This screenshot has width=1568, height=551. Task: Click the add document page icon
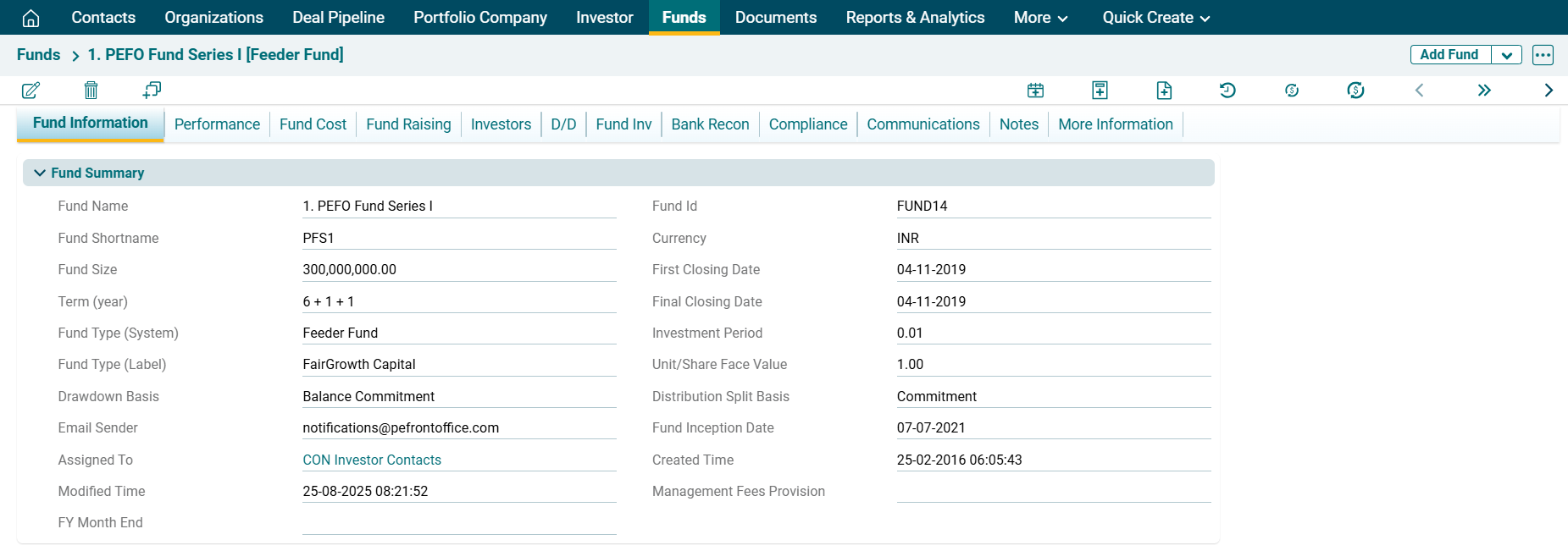tap(1164, 91)
